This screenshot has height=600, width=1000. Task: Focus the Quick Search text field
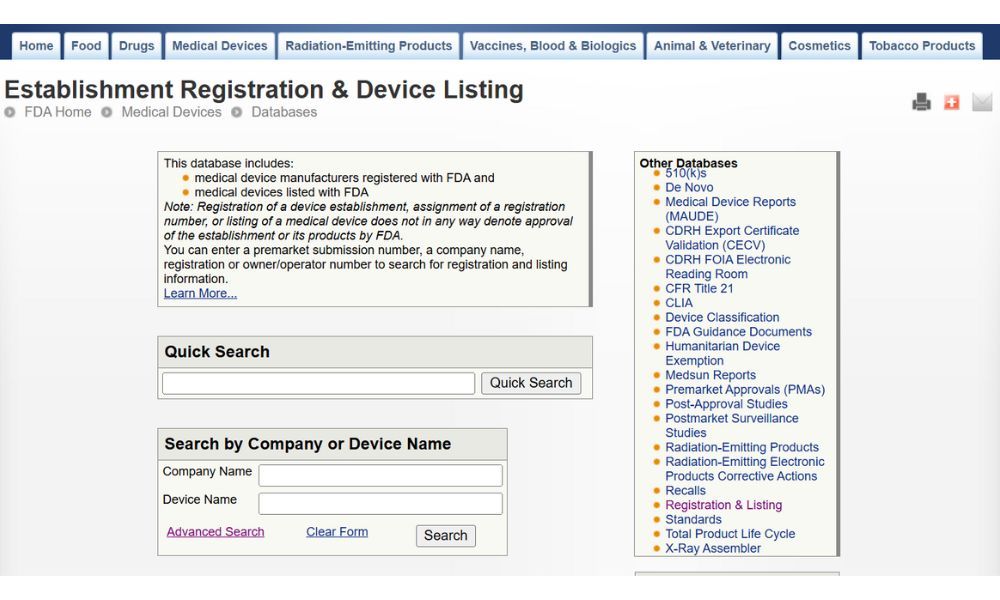click(318, 383)
